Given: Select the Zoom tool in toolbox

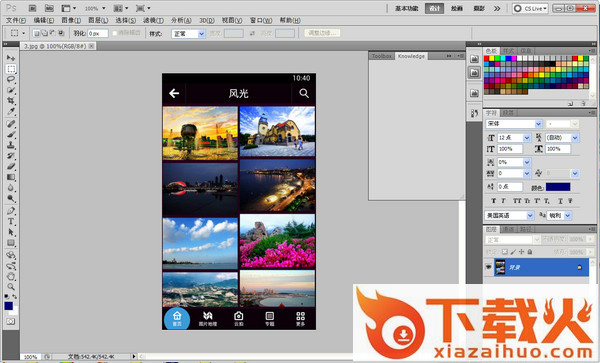Looking at the screenshot, I should (11, 286).
